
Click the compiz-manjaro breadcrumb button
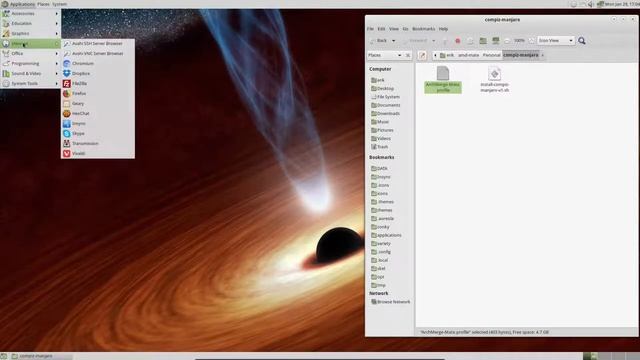521,55
